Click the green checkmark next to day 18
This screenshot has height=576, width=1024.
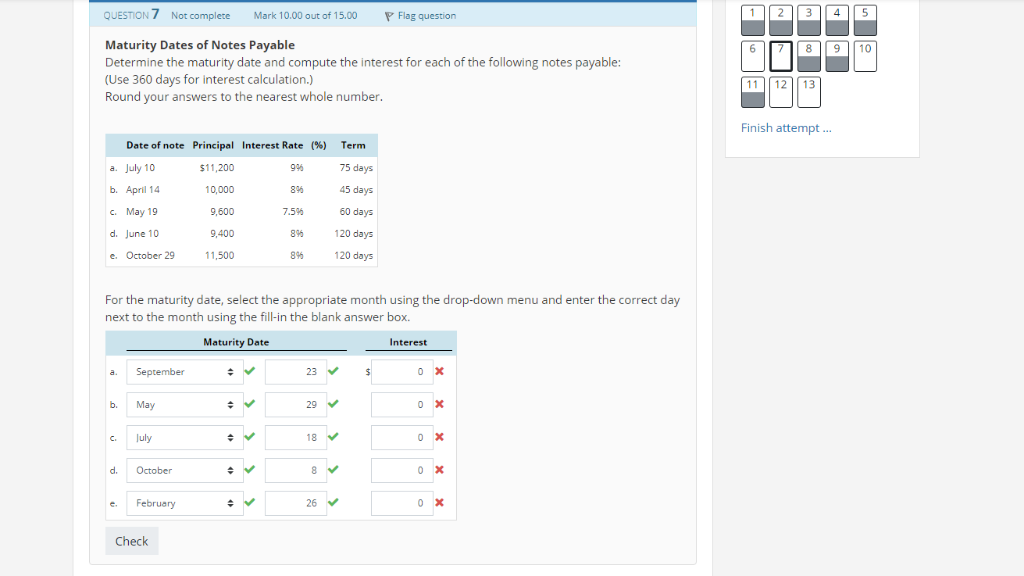333,437
